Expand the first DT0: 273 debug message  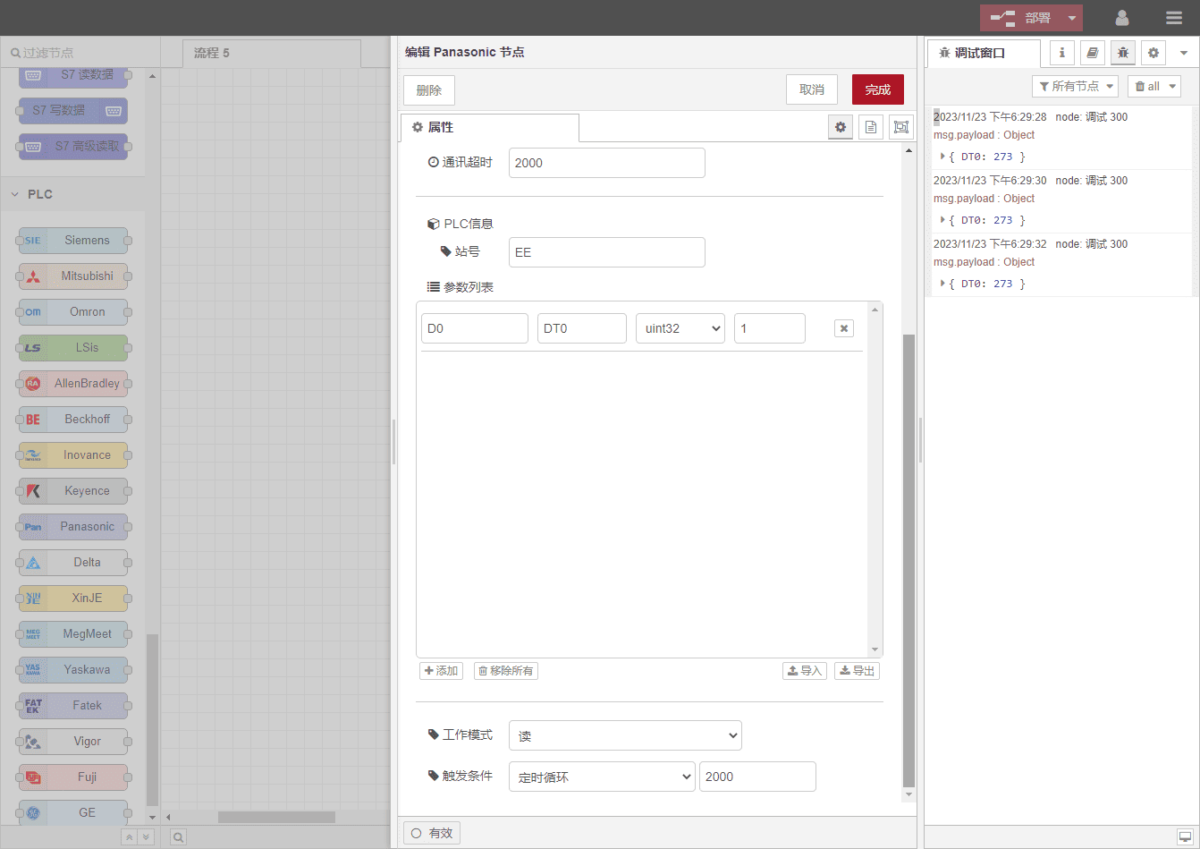click(x=943, y=157)
